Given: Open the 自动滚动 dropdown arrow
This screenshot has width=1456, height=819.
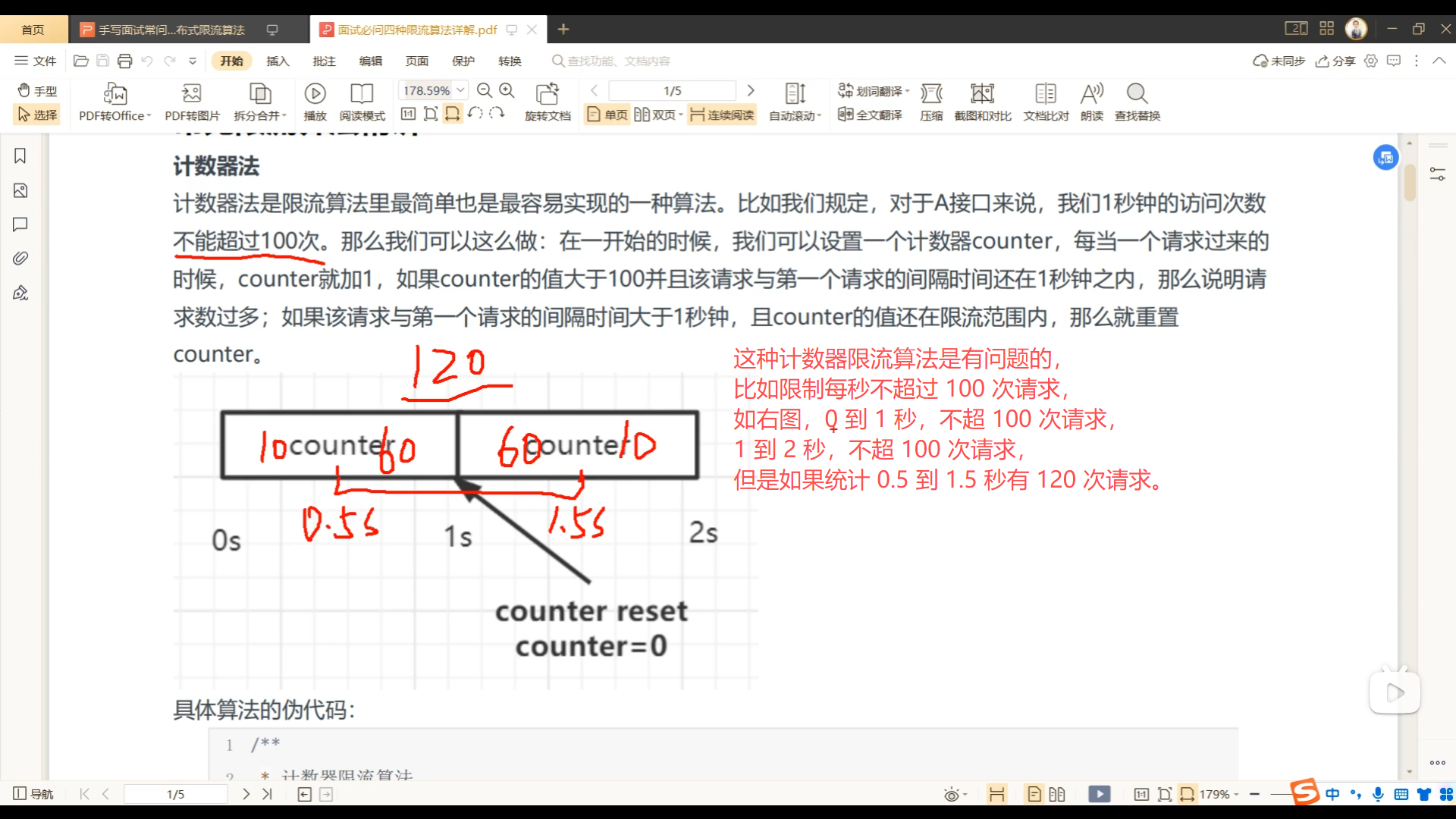Looking at the screenshot, I should 819,116.
